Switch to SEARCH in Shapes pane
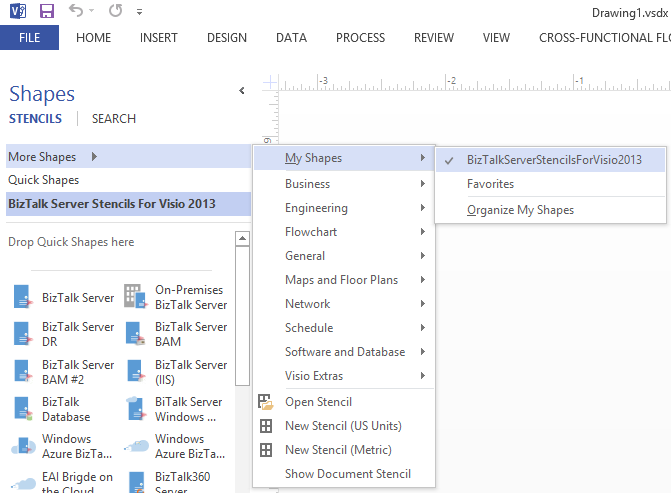The width and height of the screenshot is (671, 493). click(x=114, y=119)
